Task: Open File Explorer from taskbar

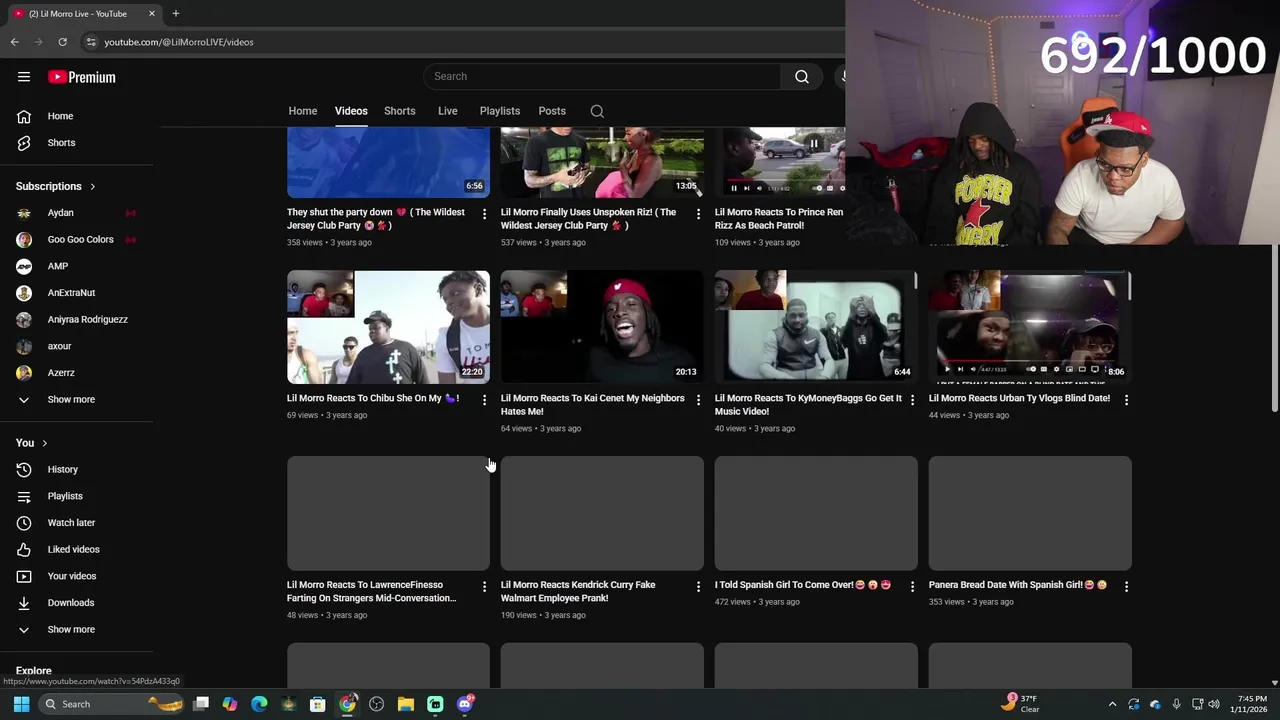Action: point(406,704)
